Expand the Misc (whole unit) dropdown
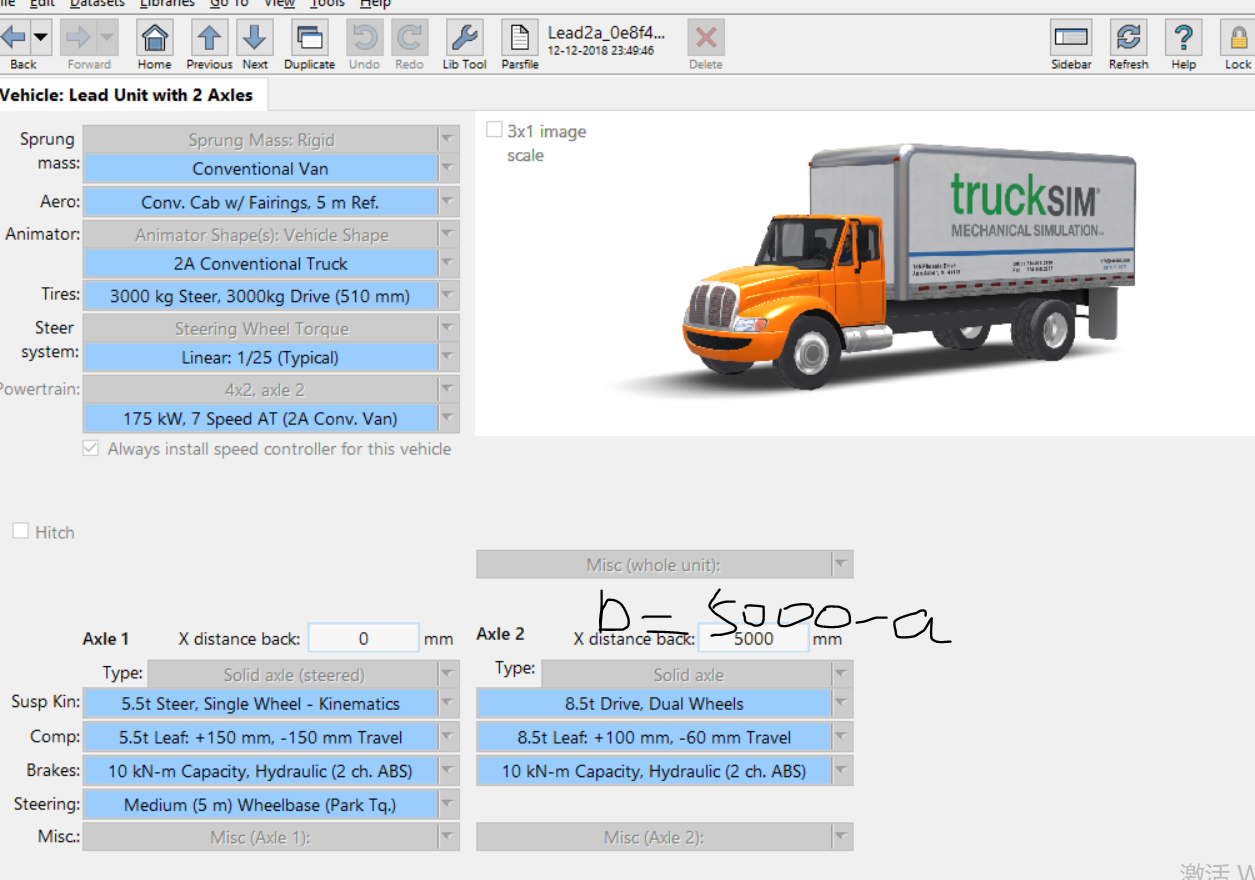Screen dimensions: 1255x880 841,563
